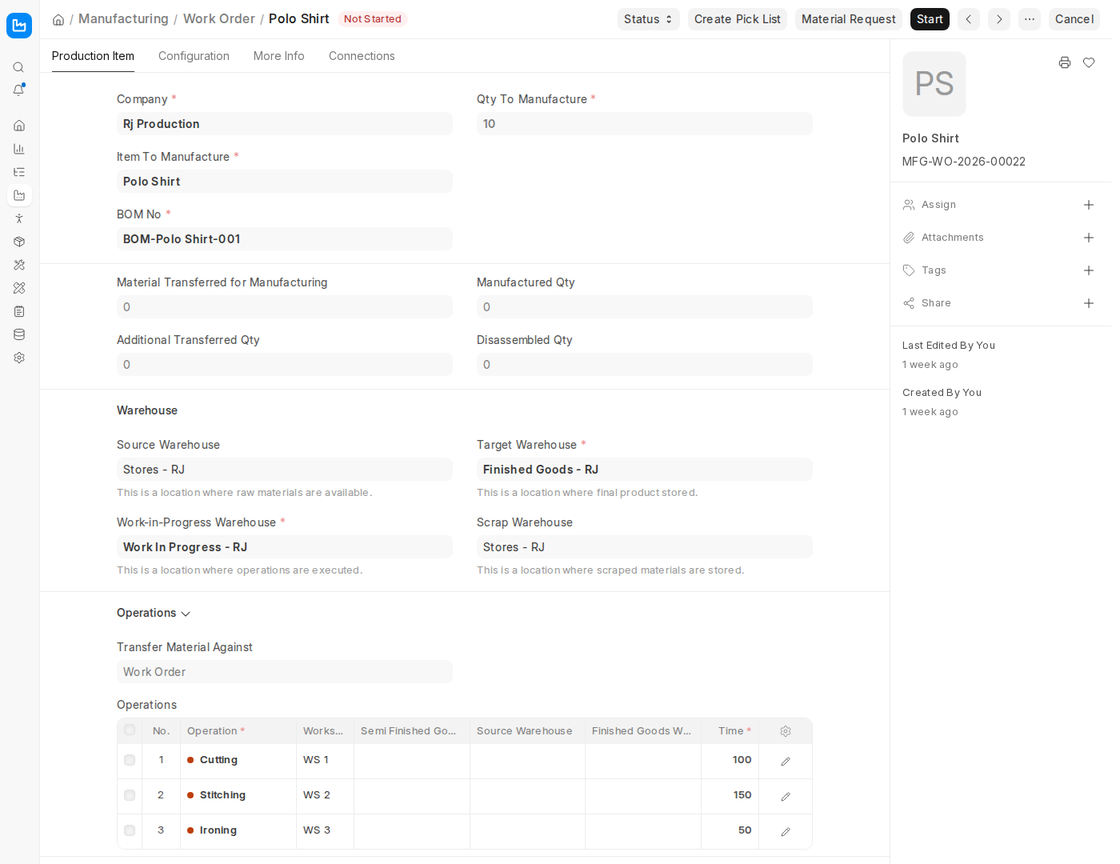
Task: Open the Source Warehouse field
Action: pyautogui.click(x=284, y=470)
